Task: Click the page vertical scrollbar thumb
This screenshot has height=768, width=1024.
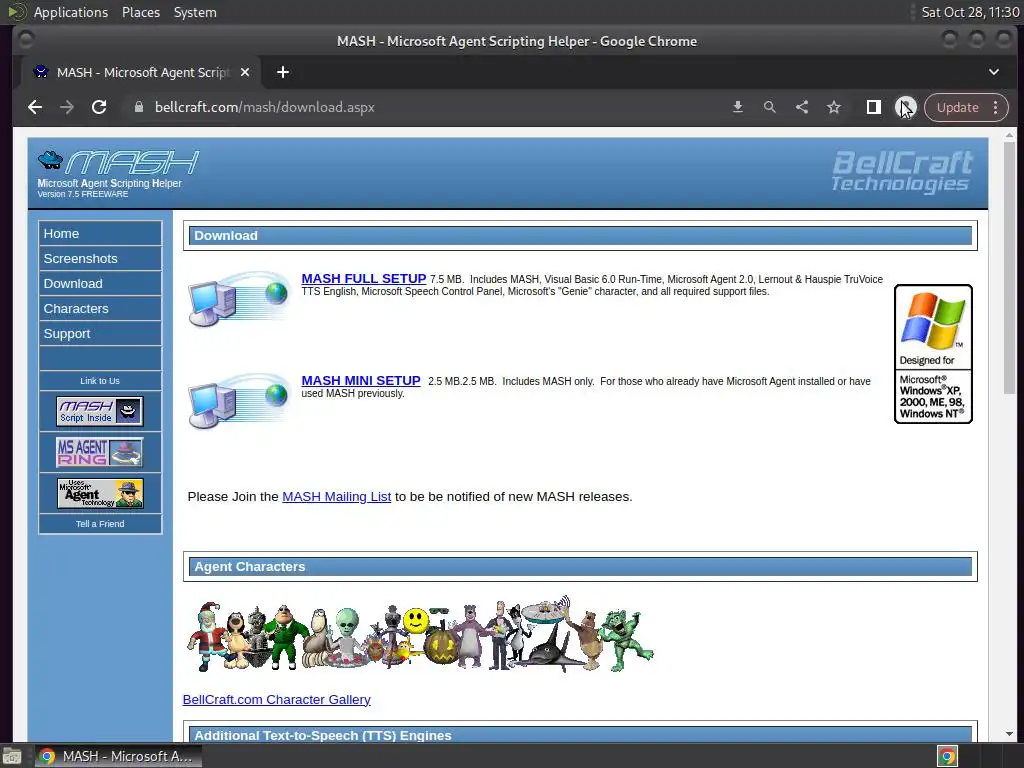Action: (1010, 268)
